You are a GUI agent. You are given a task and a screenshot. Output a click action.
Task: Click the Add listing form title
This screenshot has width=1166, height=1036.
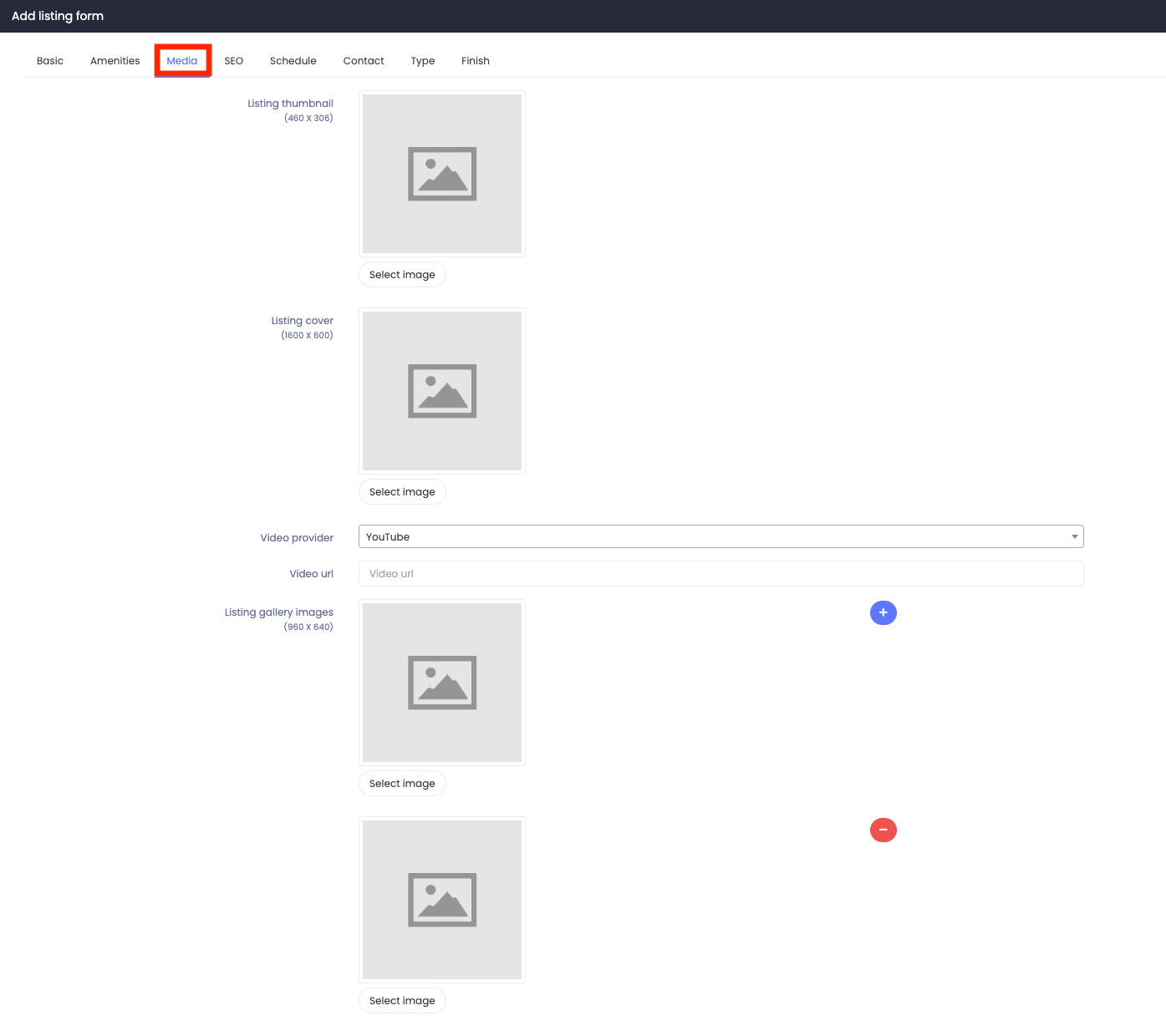coord(58,16)
